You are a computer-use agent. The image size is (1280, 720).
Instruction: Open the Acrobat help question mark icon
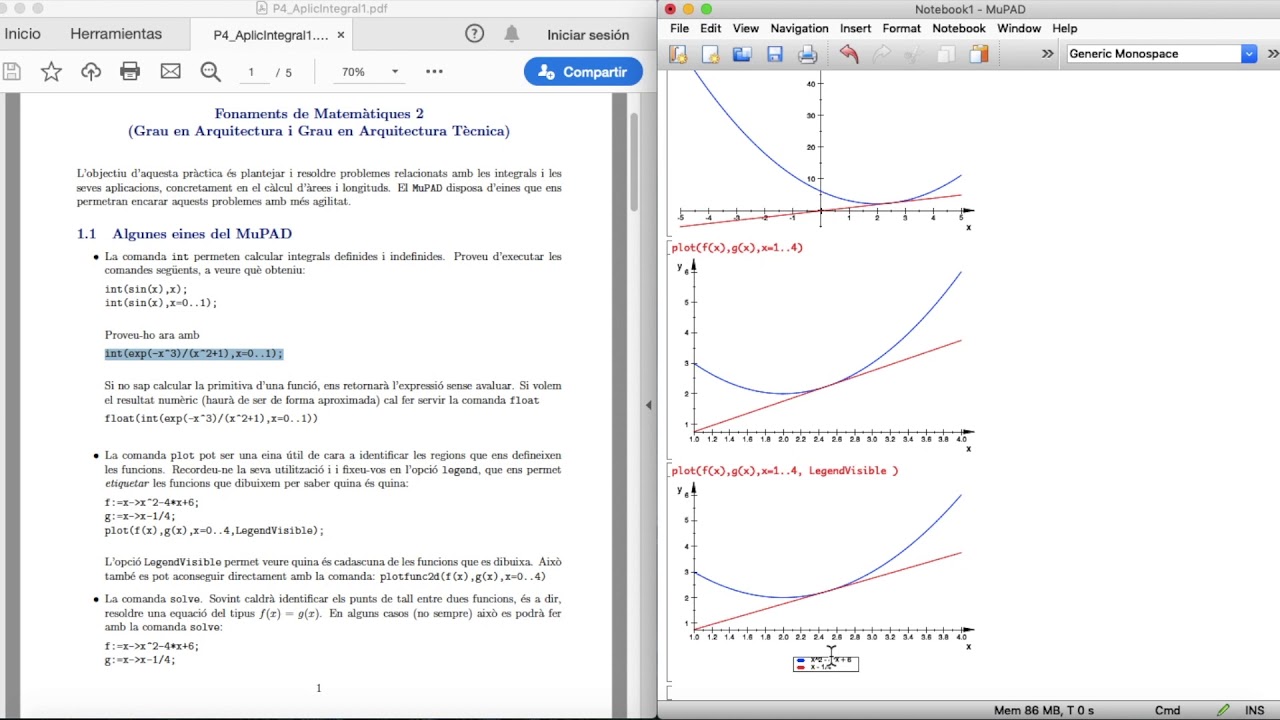click(475, 34)
